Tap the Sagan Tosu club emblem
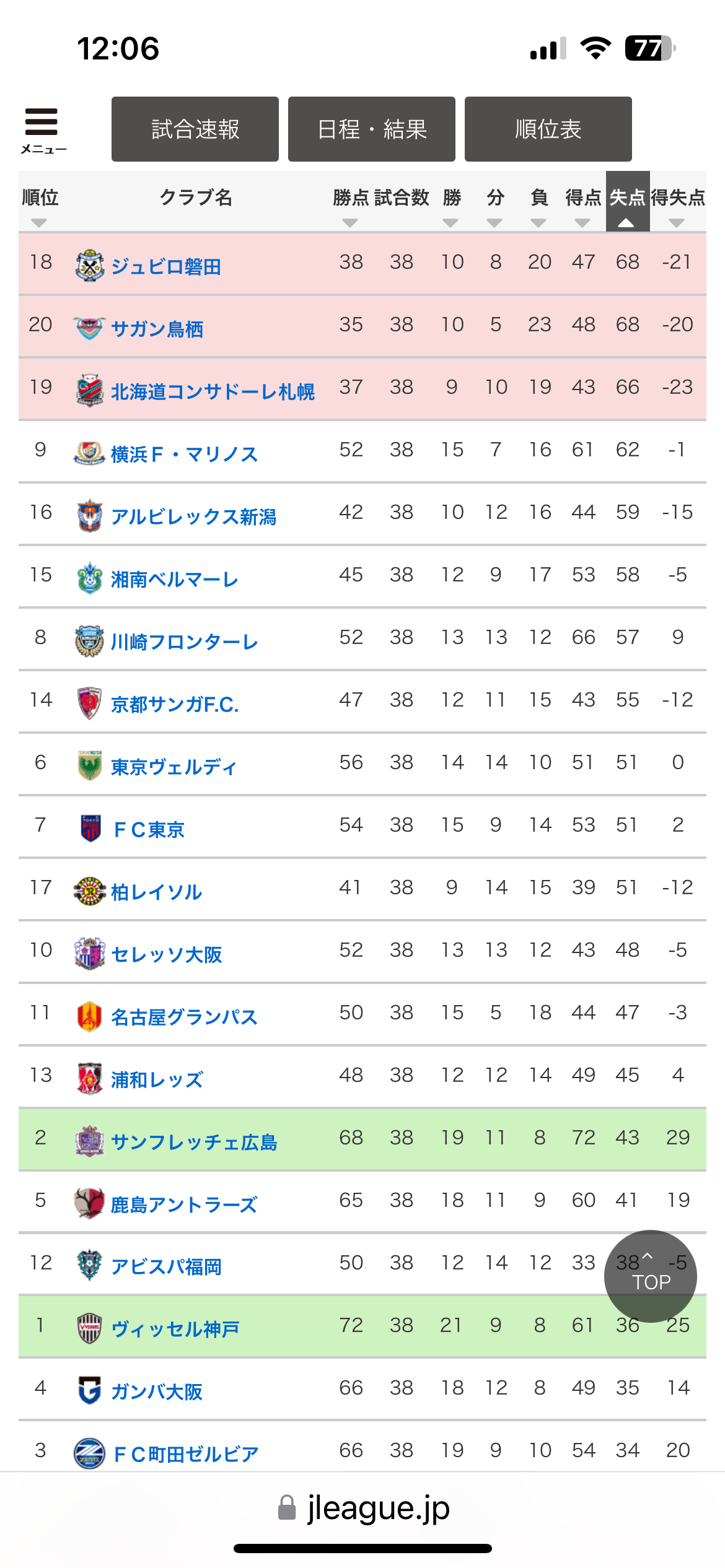725x1568 pixels. pyautogui.click(x=90, y=328)
